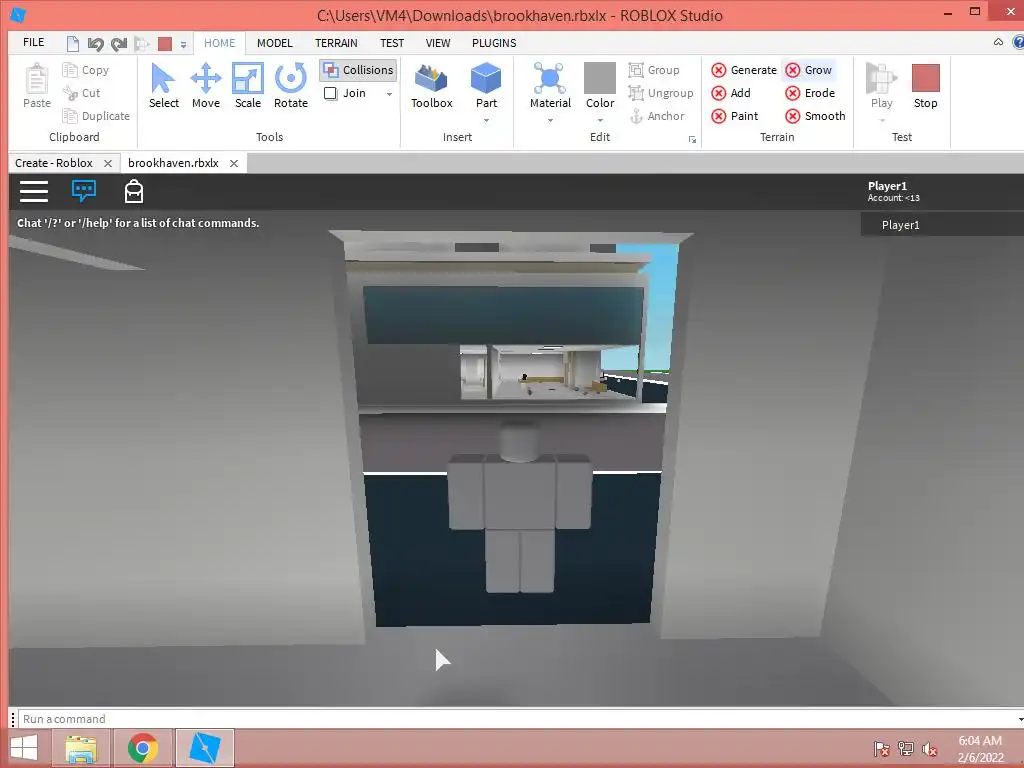Click the Generate terrain tool
This screenshot has width=1024, height=768.
coord(744,70)
